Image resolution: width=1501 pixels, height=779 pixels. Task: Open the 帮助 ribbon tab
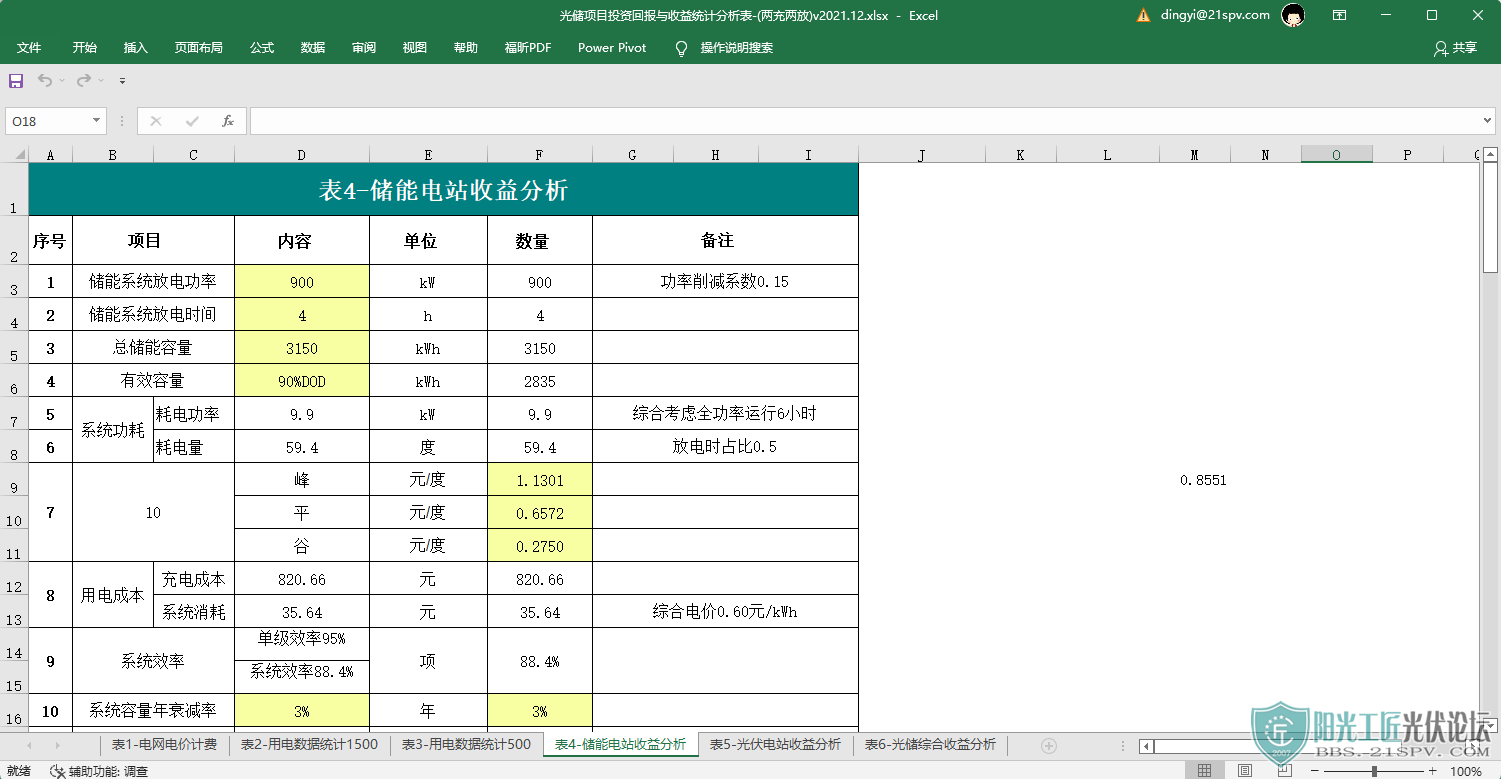(x=466, y=47)
